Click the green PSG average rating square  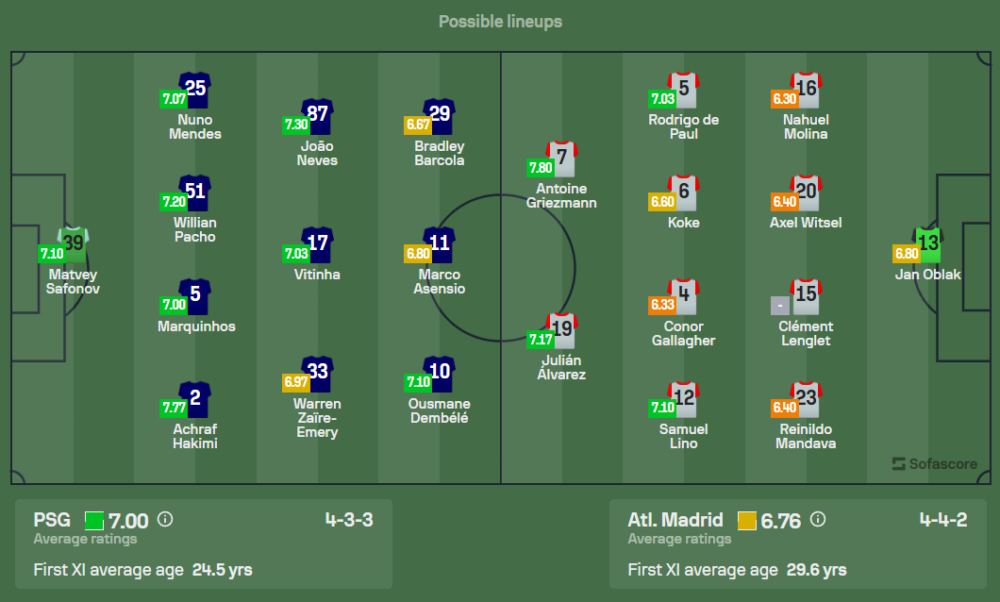point(94,521)
